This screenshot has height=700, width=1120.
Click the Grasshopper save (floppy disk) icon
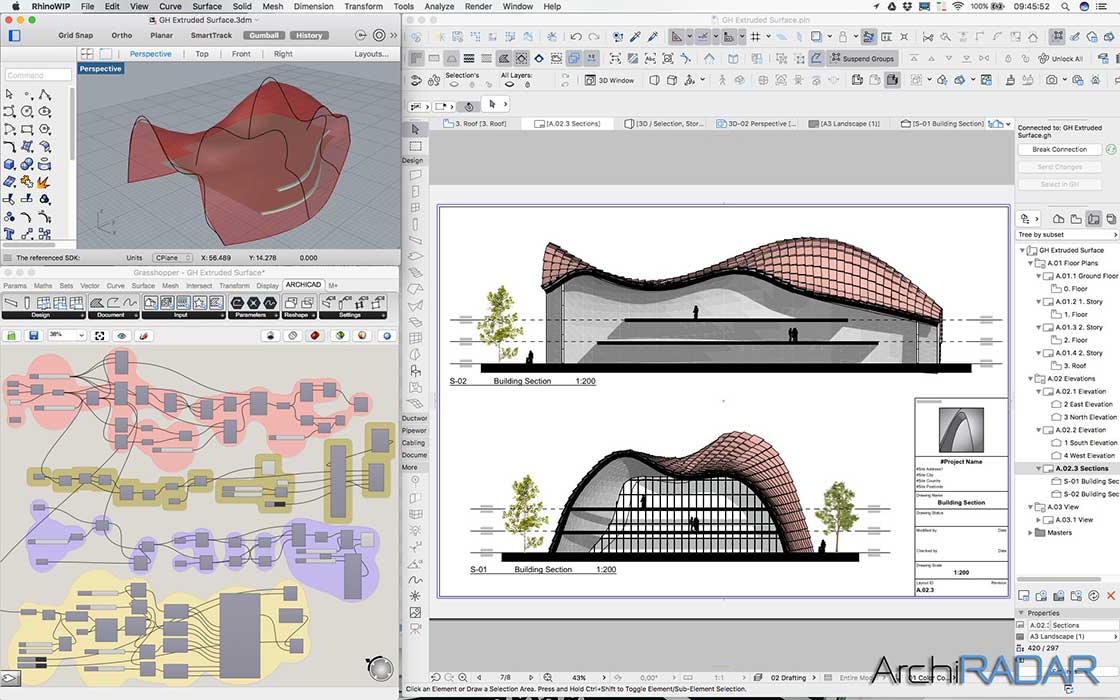[x=34, y=335]
